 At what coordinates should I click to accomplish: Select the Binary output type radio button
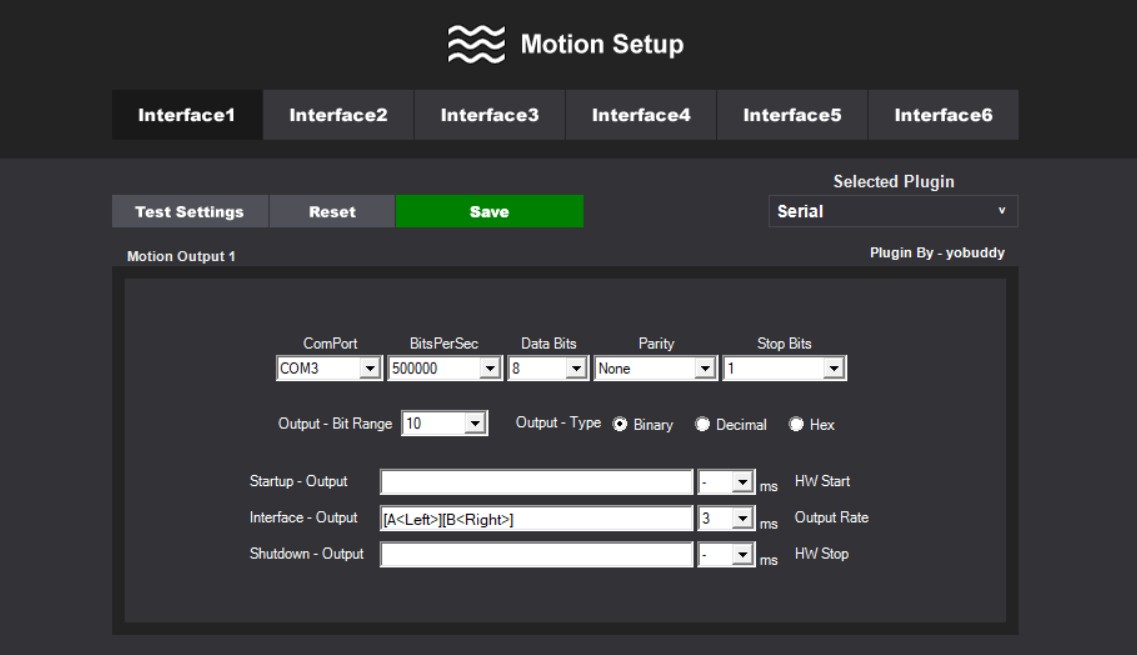click(x=620, y=424)
